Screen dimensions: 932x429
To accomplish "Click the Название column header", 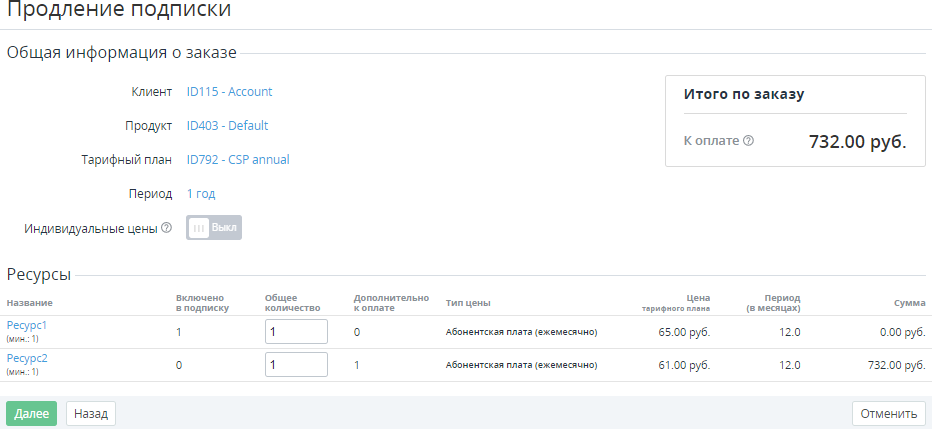I will click(30, 303).
